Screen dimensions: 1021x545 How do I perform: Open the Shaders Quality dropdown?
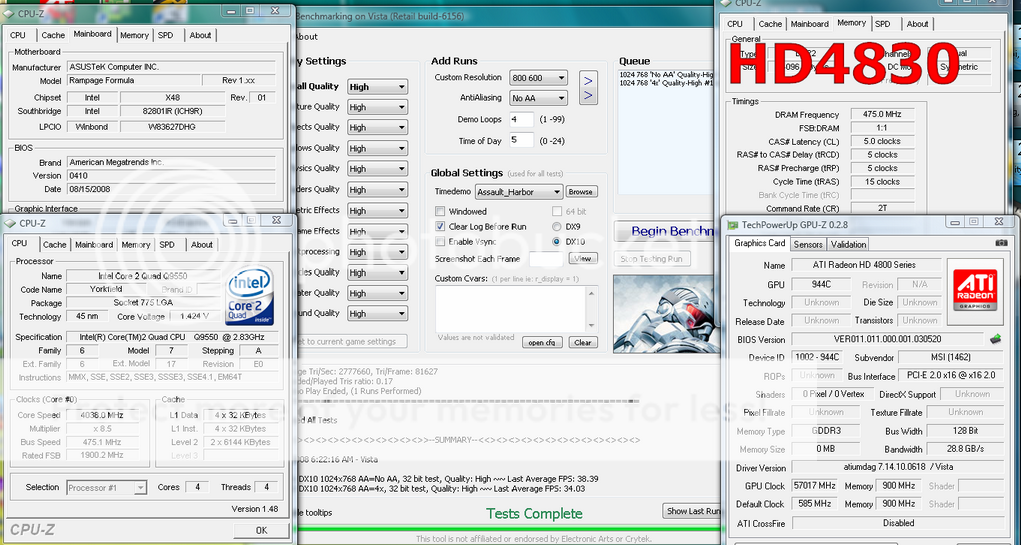point(378,189)
